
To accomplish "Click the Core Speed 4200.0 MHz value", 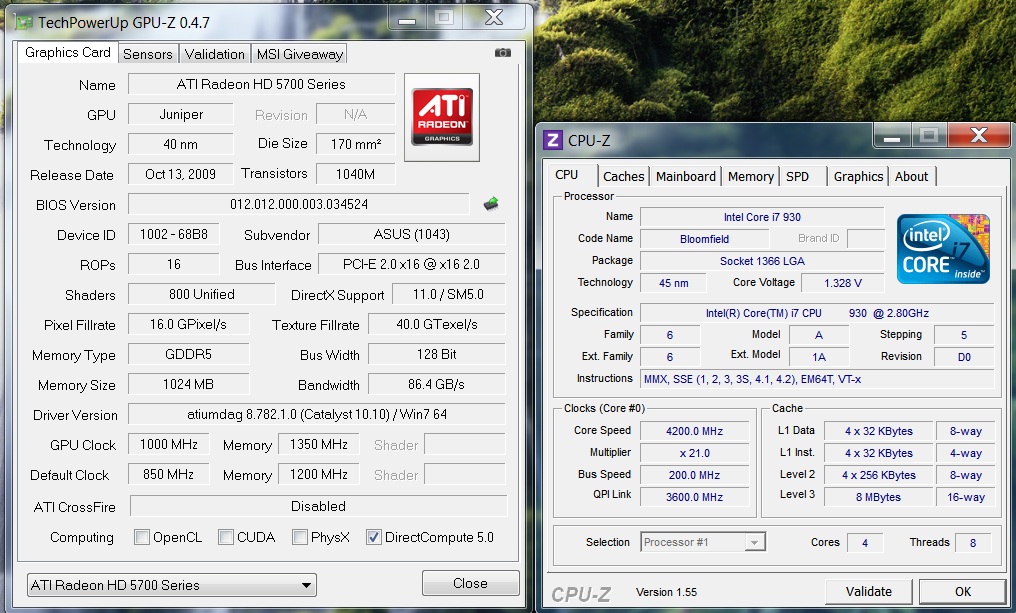I will (694, 431).
